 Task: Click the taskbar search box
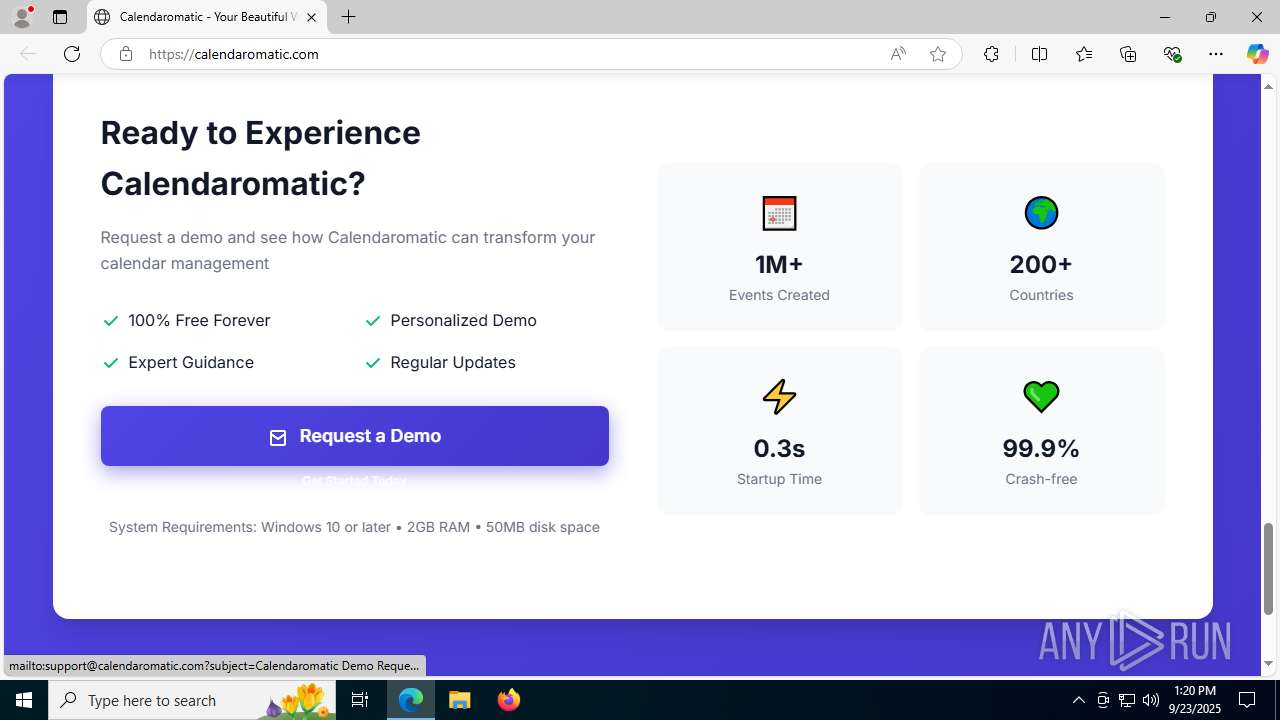tap(193, 700)
